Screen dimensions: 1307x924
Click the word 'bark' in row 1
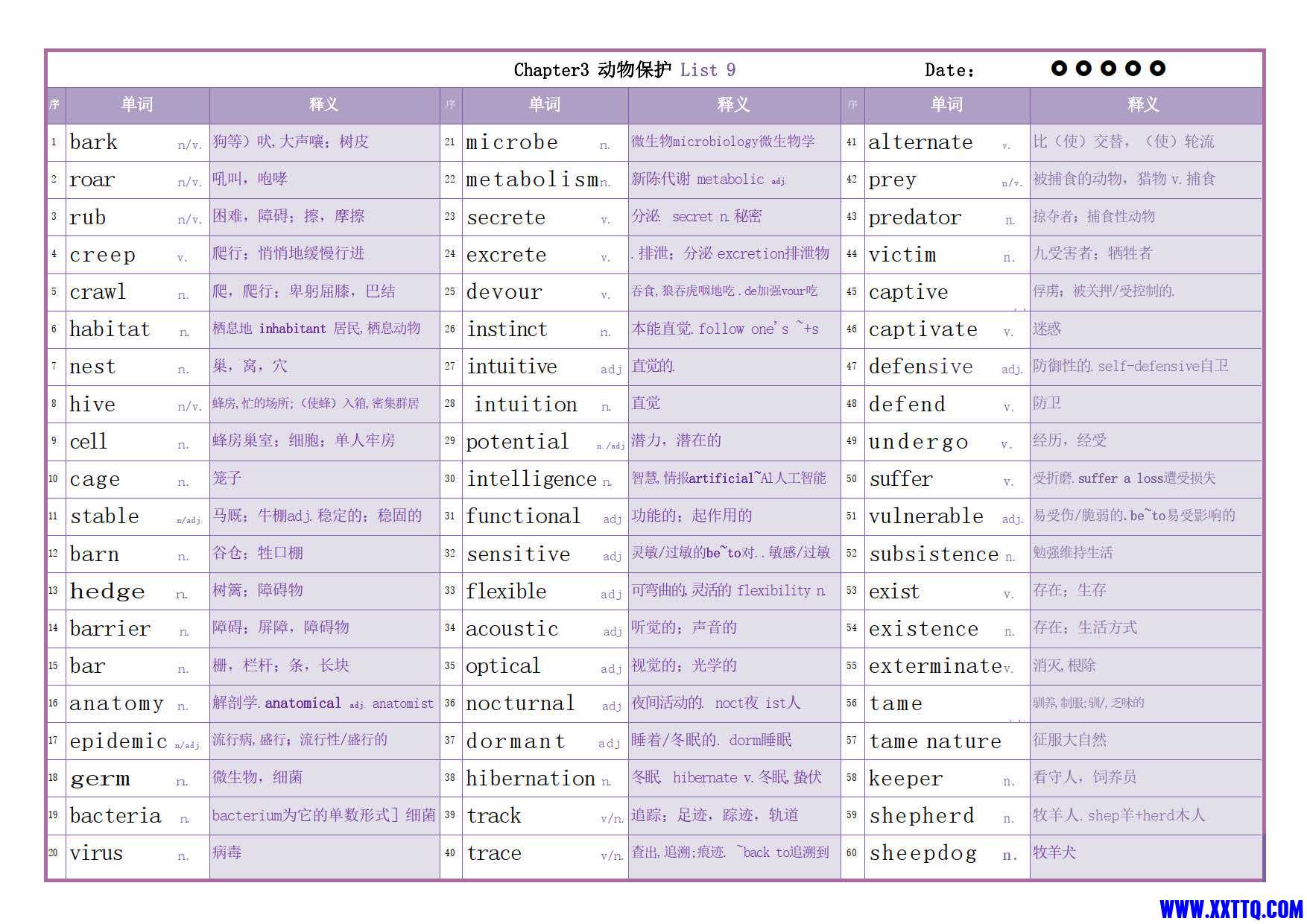pyautogui.click(x=93, y=142)
